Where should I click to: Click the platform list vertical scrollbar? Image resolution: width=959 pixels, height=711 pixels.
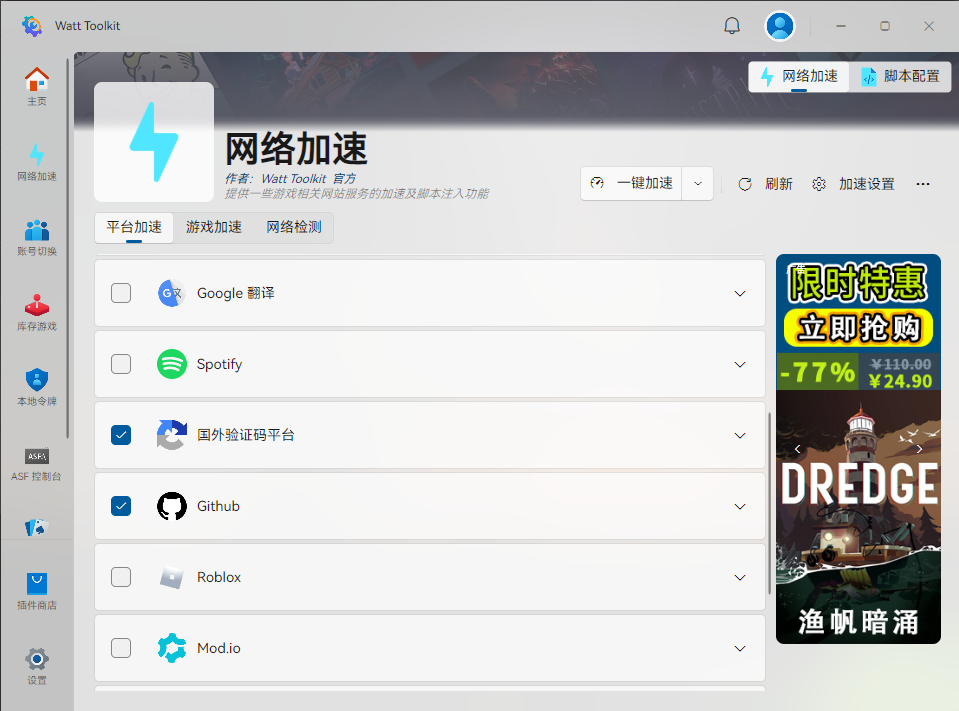pos(768,500)
